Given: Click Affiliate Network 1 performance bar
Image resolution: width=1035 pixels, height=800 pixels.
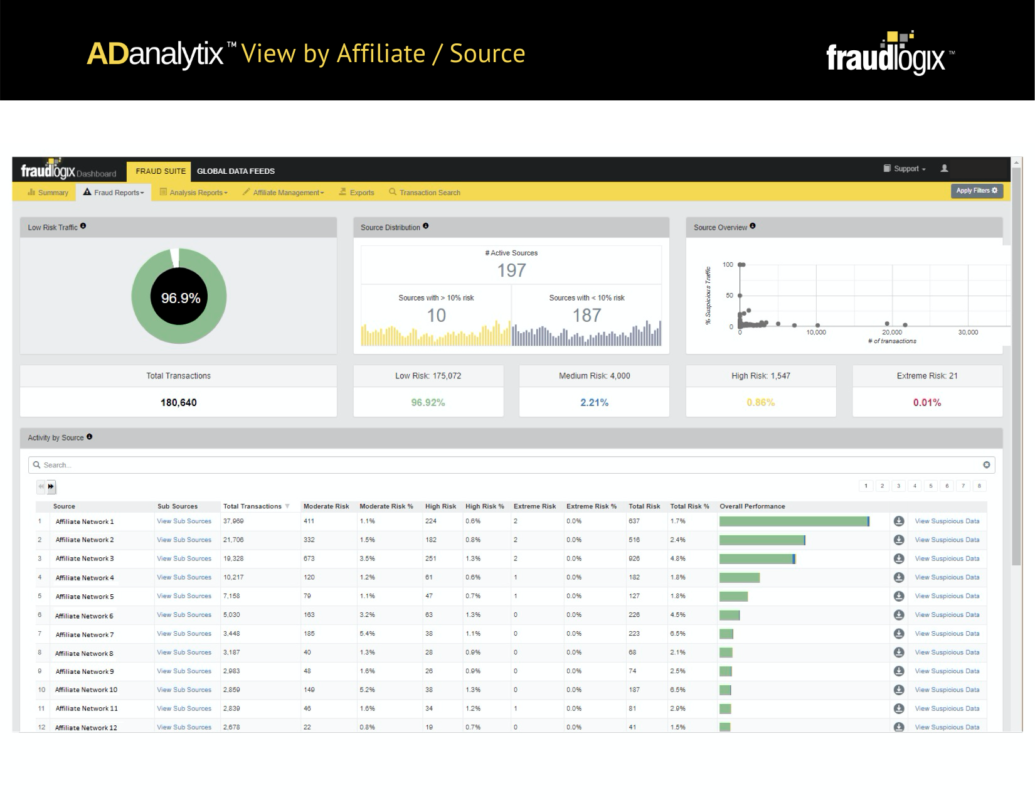Looking at the screenshot, I should pyautogui.click(x=794, y=521).
